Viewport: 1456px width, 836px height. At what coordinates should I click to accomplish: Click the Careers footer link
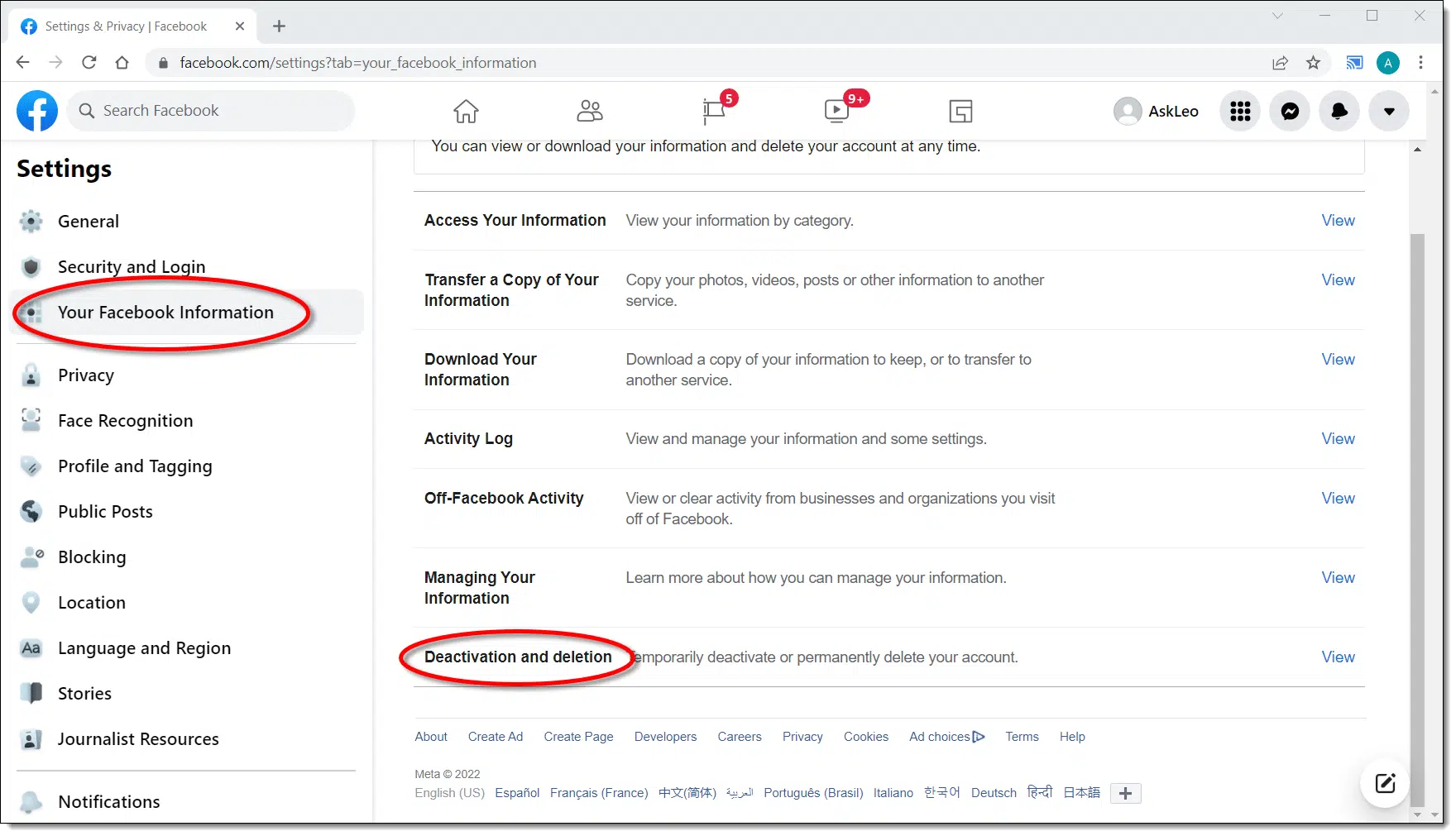tap(740, 737)
